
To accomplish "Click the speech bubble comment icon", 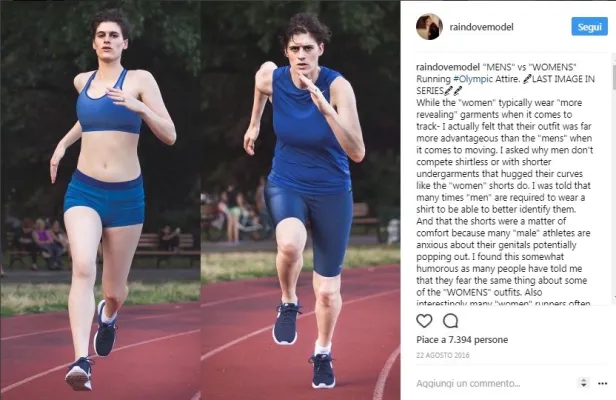I will [x=450, y=321].
